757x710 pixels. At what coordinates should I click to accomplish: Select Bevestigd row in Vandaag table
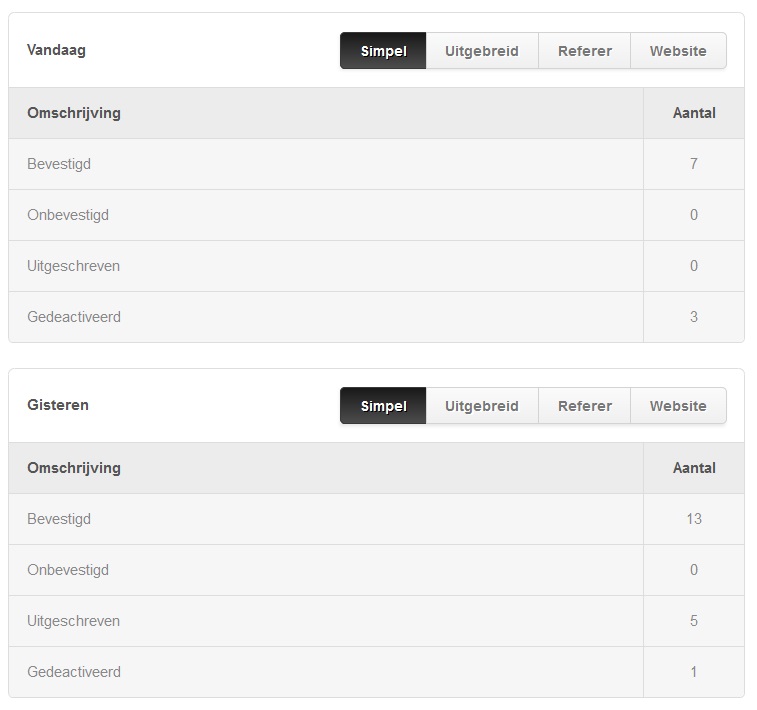coord(377,164)
